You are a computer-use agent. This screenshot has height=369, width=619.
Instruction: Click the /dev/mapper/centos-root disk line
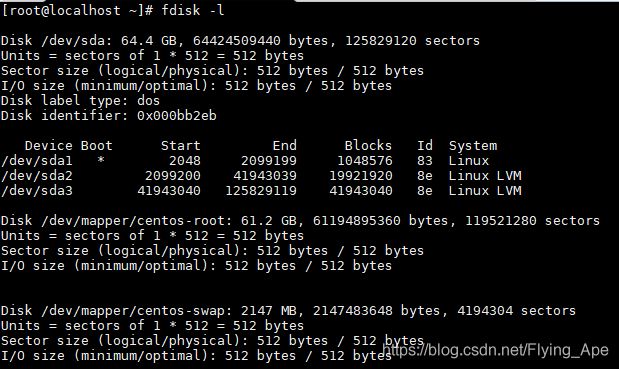coord(300,221)
